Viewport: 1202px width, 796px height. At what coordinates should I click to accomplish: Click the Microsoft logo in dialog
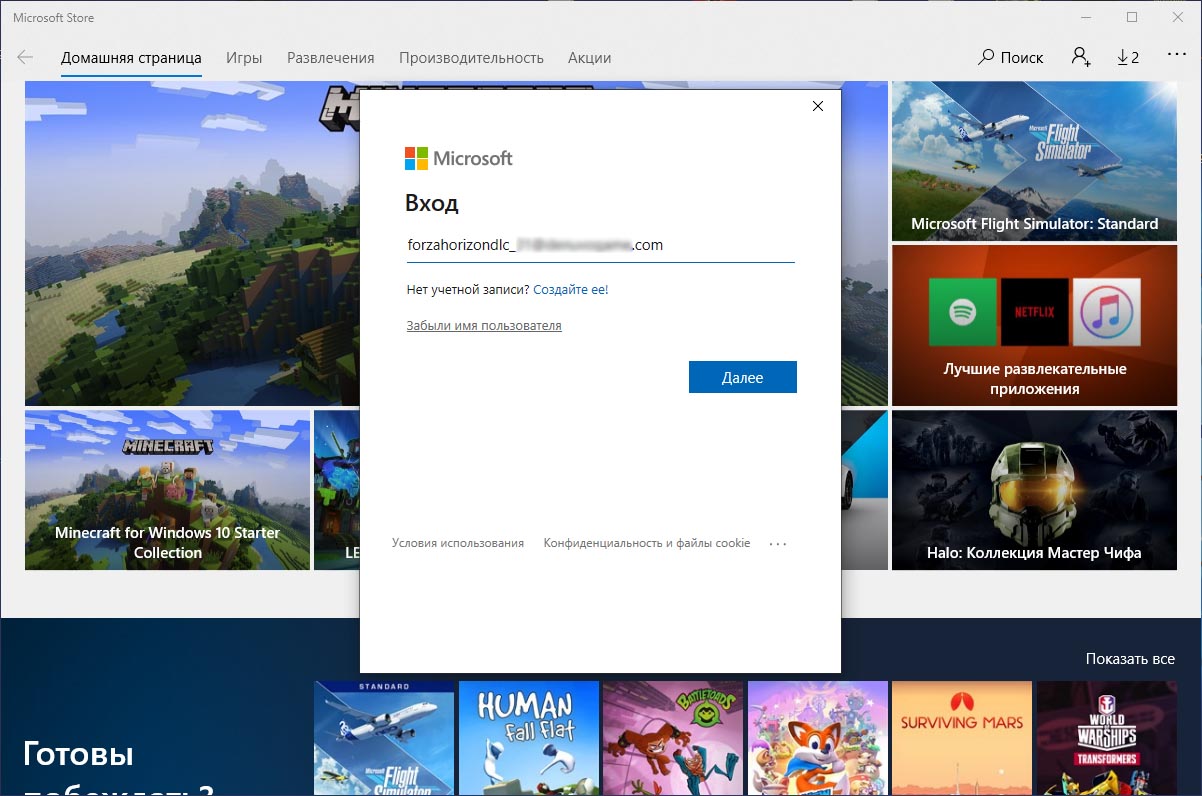[458, 158]
